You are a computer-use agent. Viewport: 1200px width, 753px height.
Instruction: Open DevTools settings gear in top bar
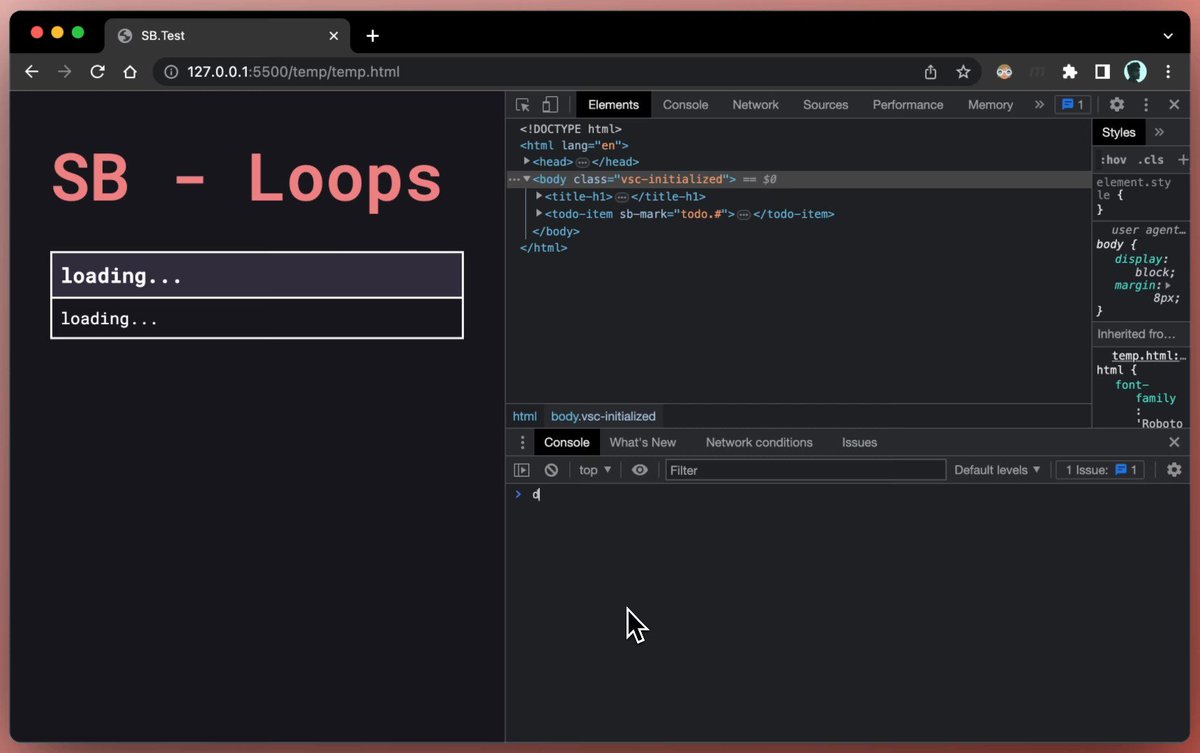click(1117, 104)
